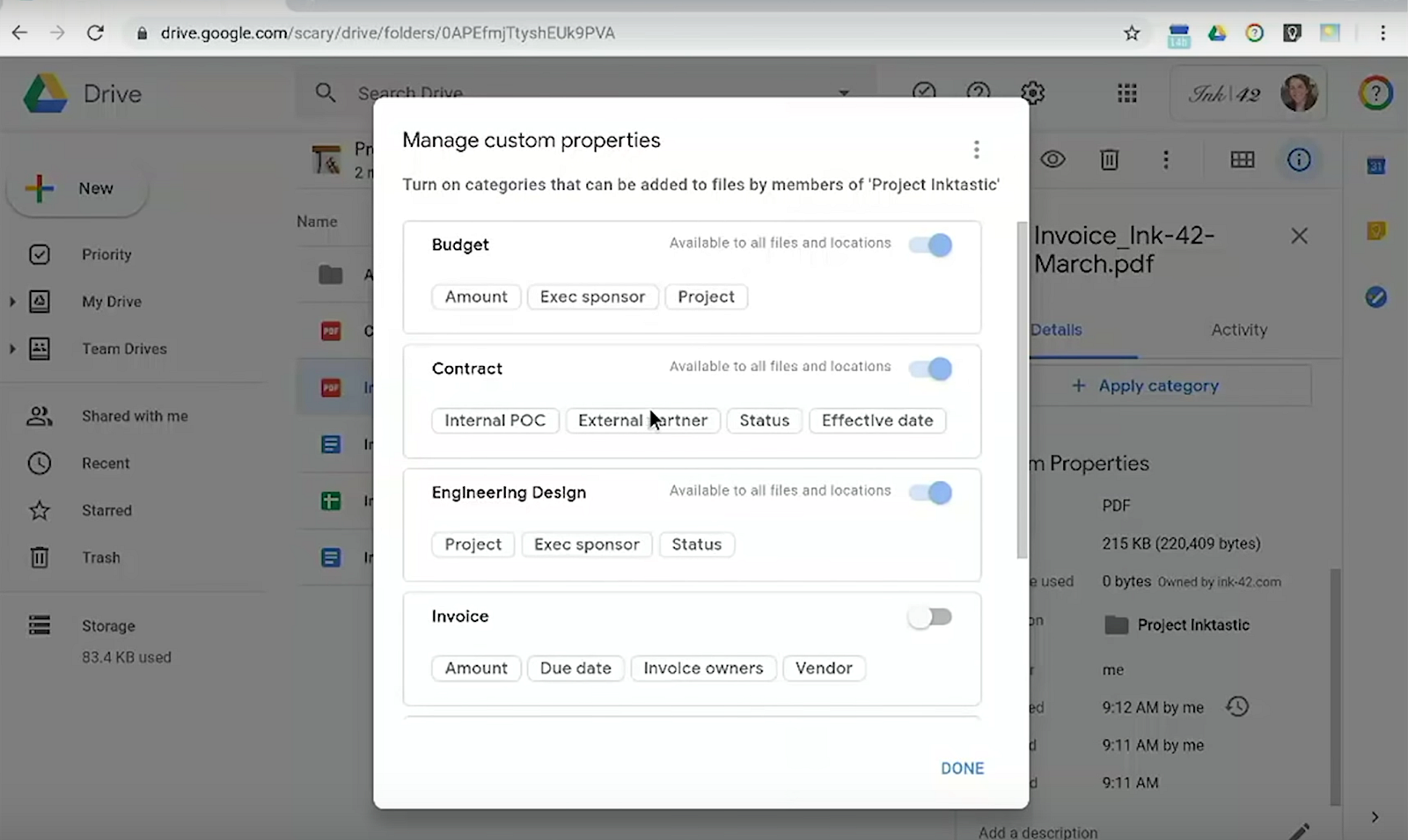Open Starred files

coord(106,510)
